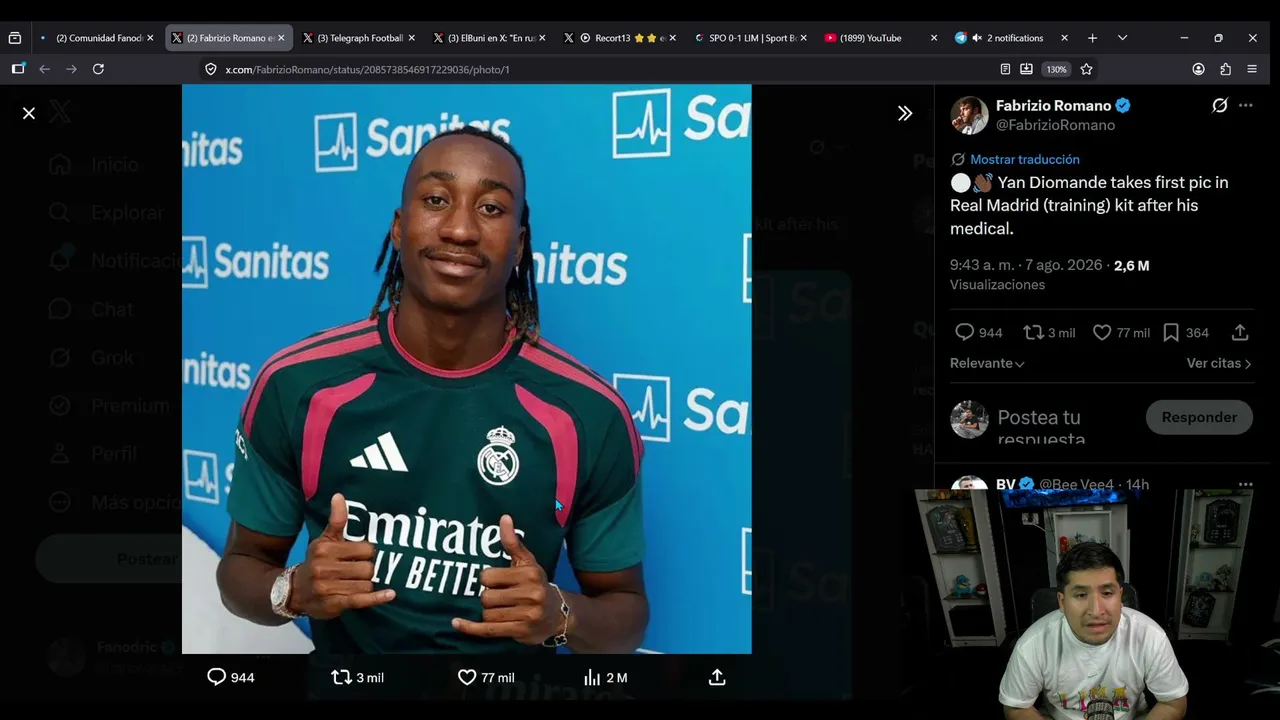Viewport: 1280px width, 720px height.
Task: Click the Responder button
Action: (x=1199, y=417)
